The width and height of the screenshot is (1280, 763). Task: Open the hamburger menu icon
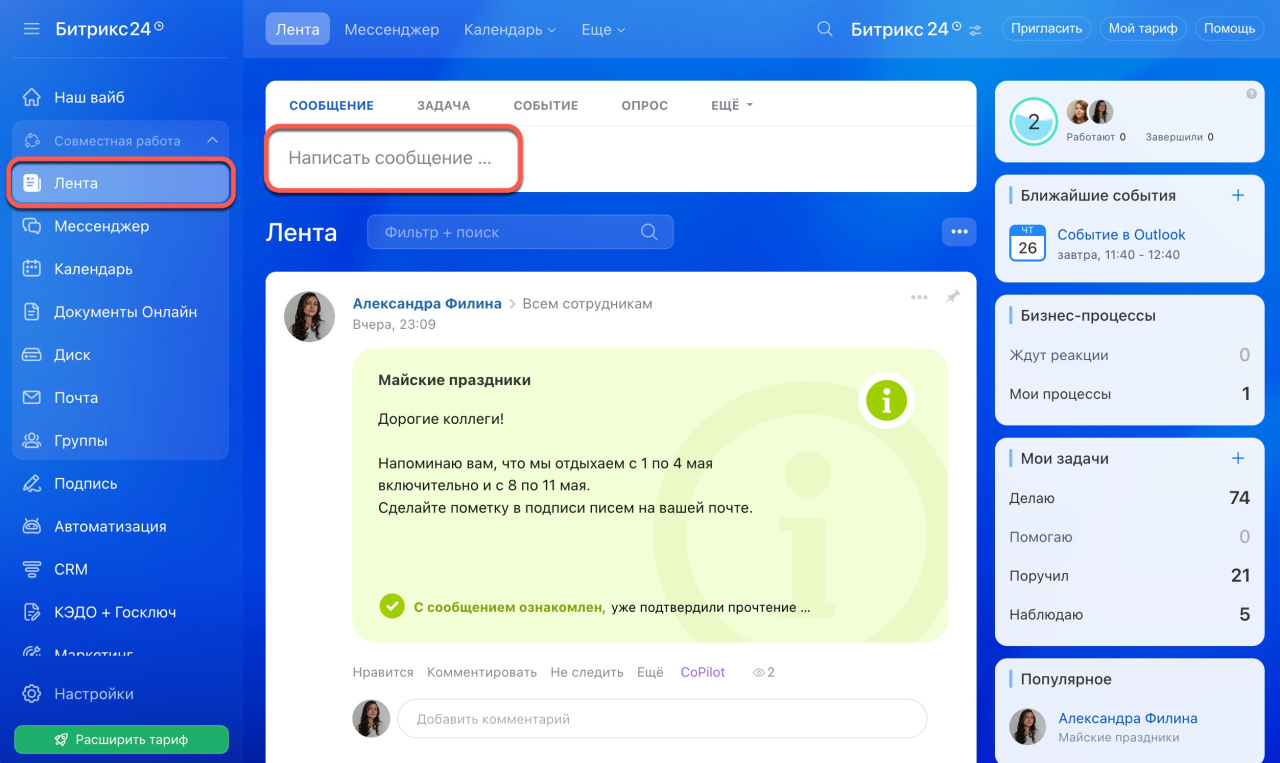pos(31,29)
